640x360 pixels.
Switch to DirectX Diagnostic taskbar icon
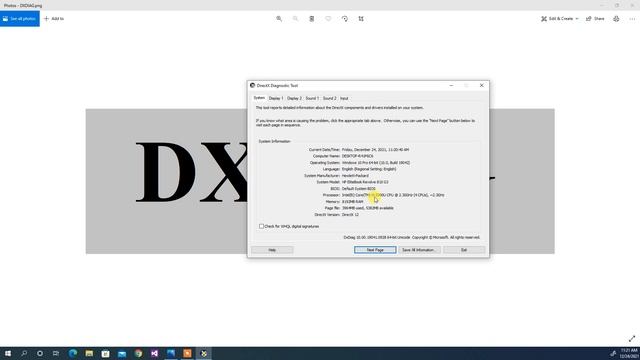pos(204,353)
